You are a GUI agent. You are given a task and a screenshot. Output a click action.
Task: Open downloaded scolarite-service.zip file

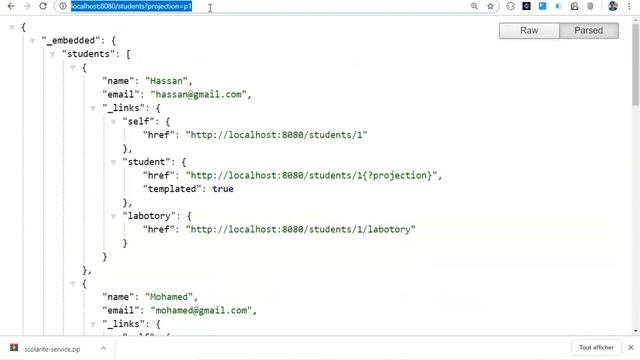point(52,349)
